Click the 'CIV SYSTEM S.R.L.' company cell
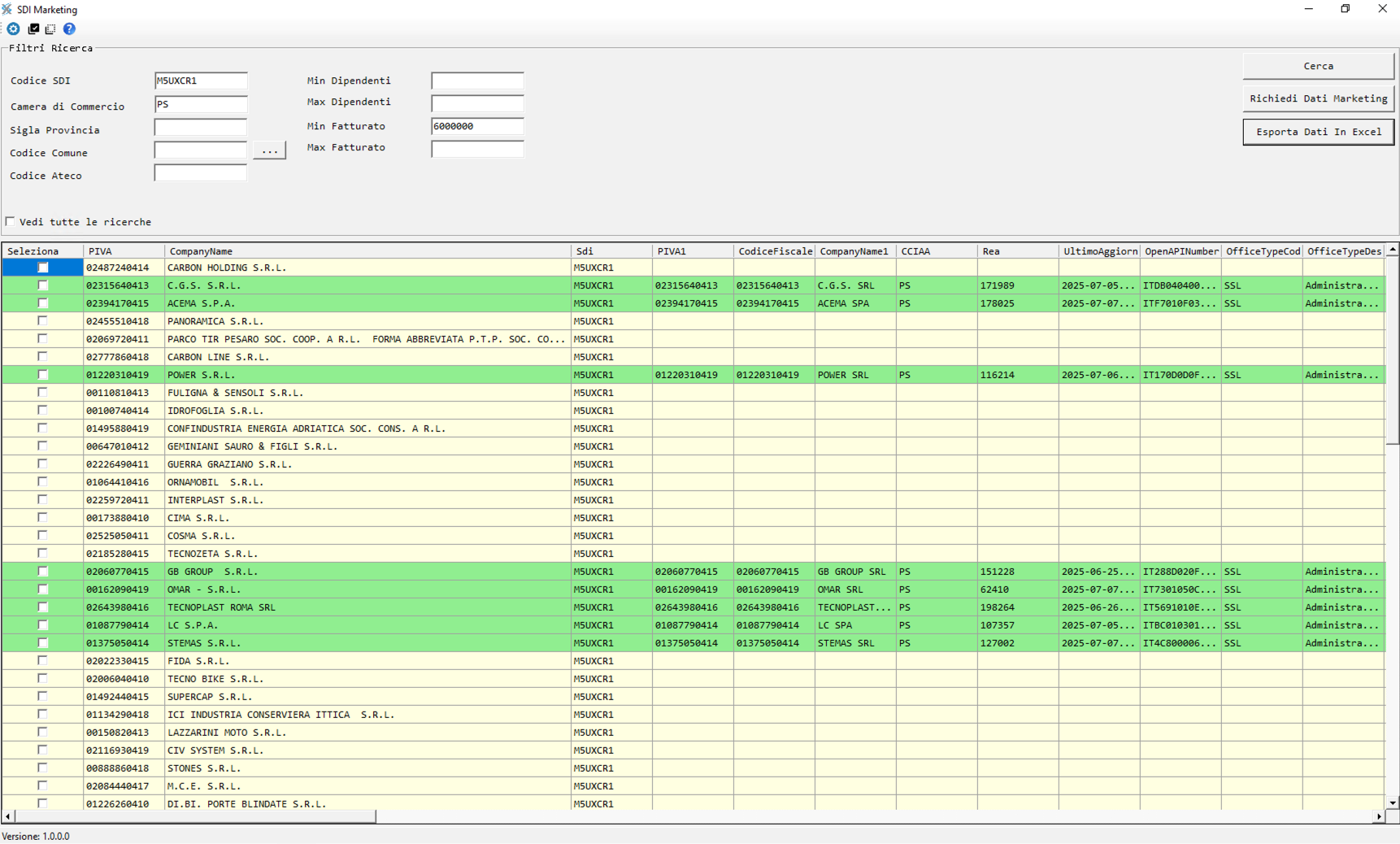Image resolution: width=1400 pixels, height=844 pixels. [x=367, y=750]
